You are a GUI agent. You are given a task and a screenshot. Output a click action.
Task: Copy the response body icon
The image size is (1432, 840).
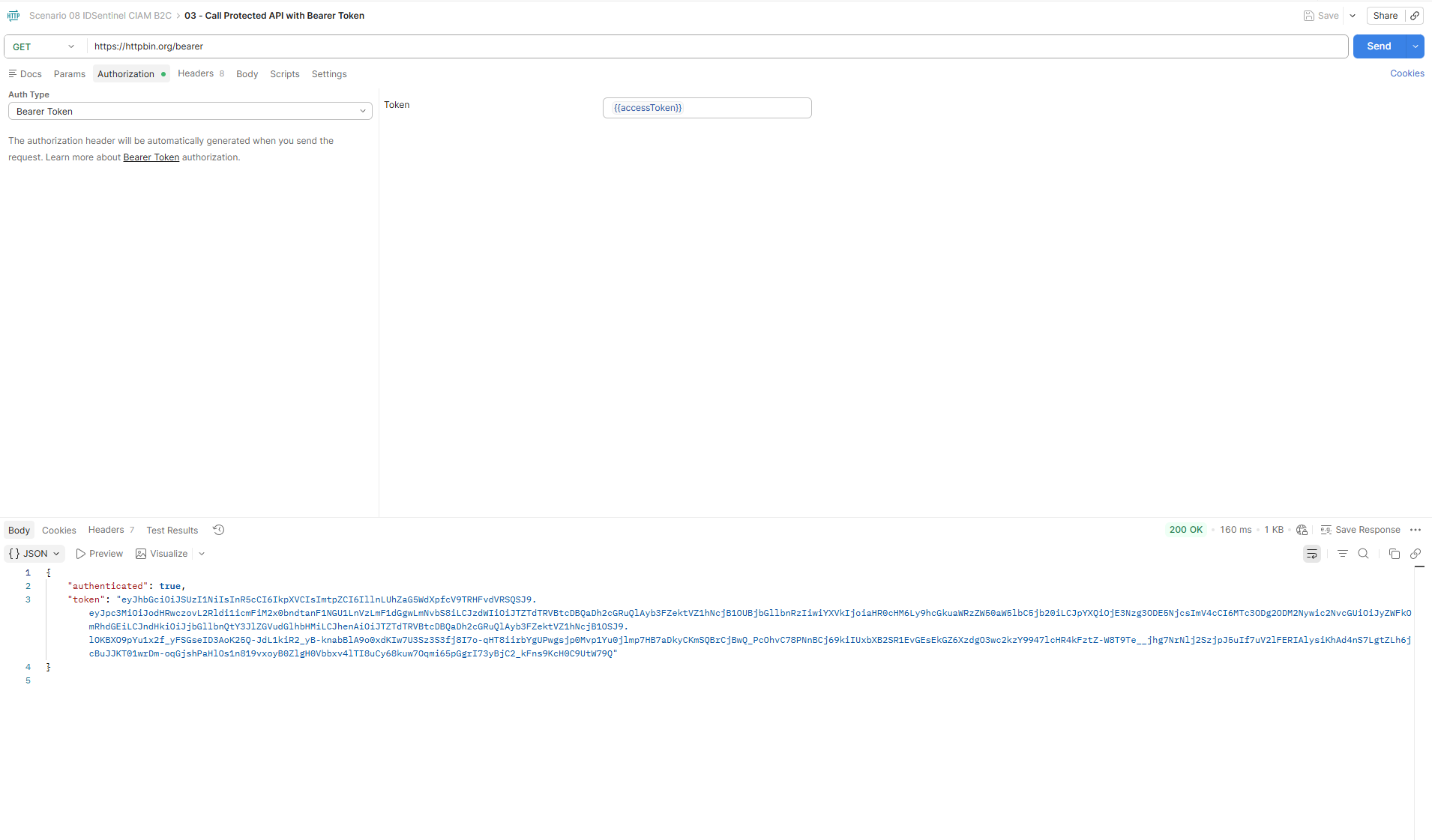[x=1395, y=554]
